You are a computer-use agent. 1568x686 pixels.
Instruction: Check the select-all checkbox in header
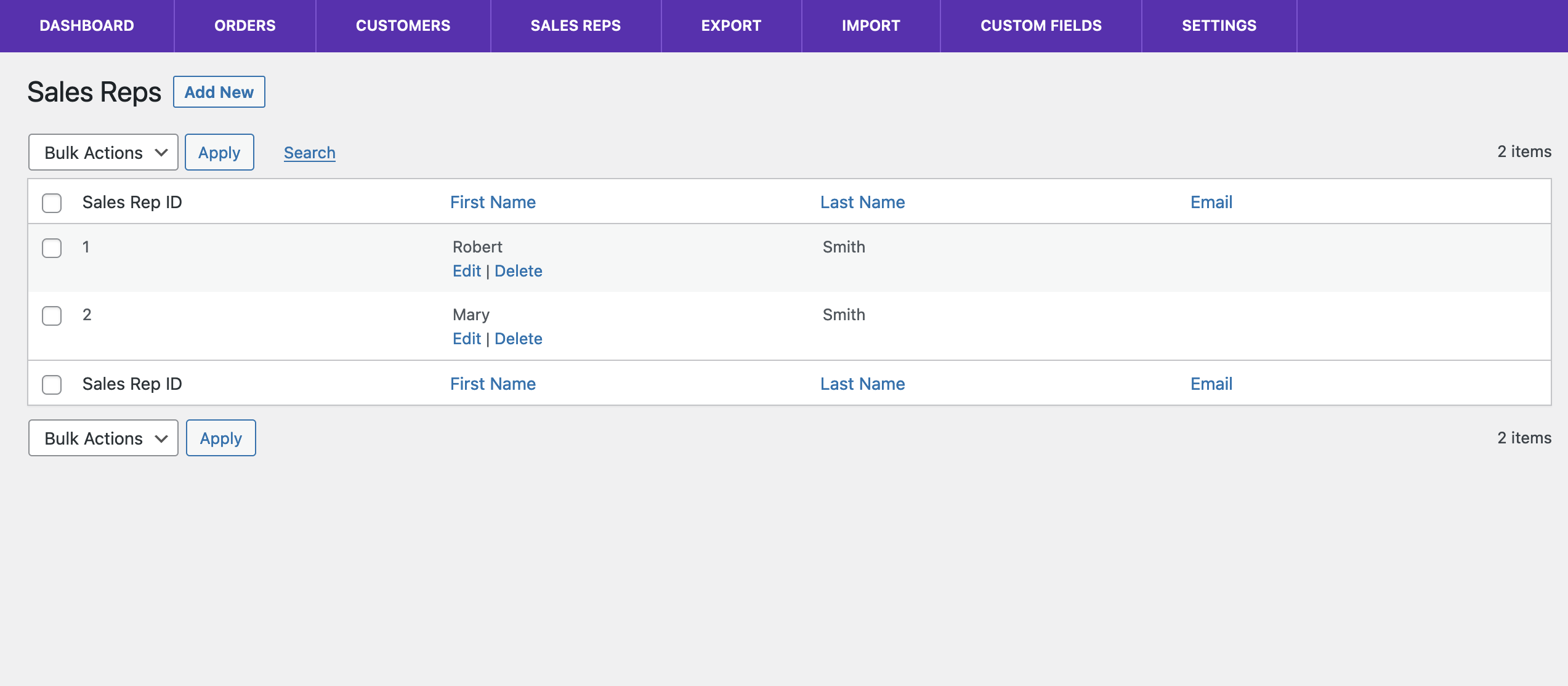(x=52, y=203)
